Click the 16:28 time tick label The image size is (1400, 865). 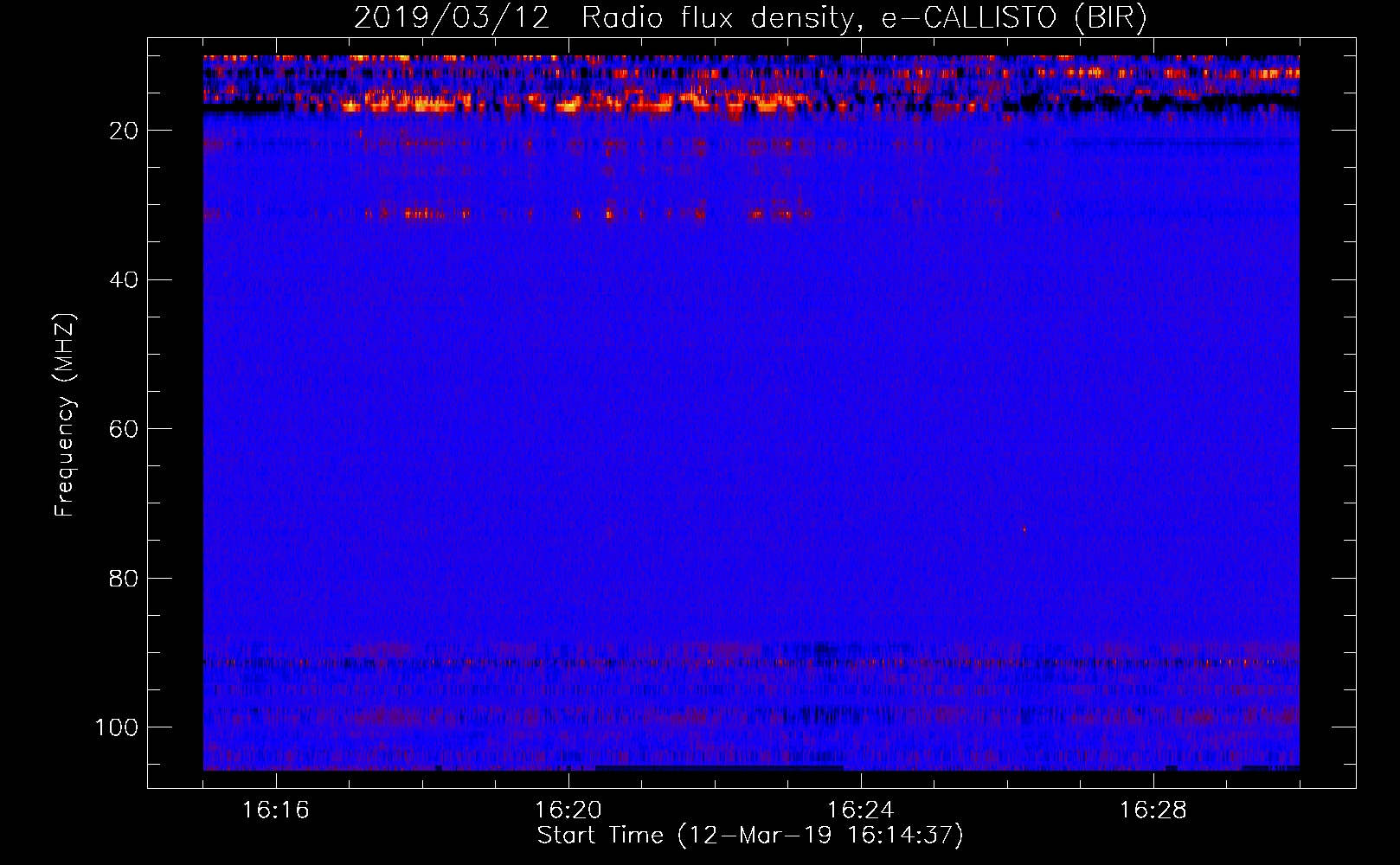(x=1153, y=811)
